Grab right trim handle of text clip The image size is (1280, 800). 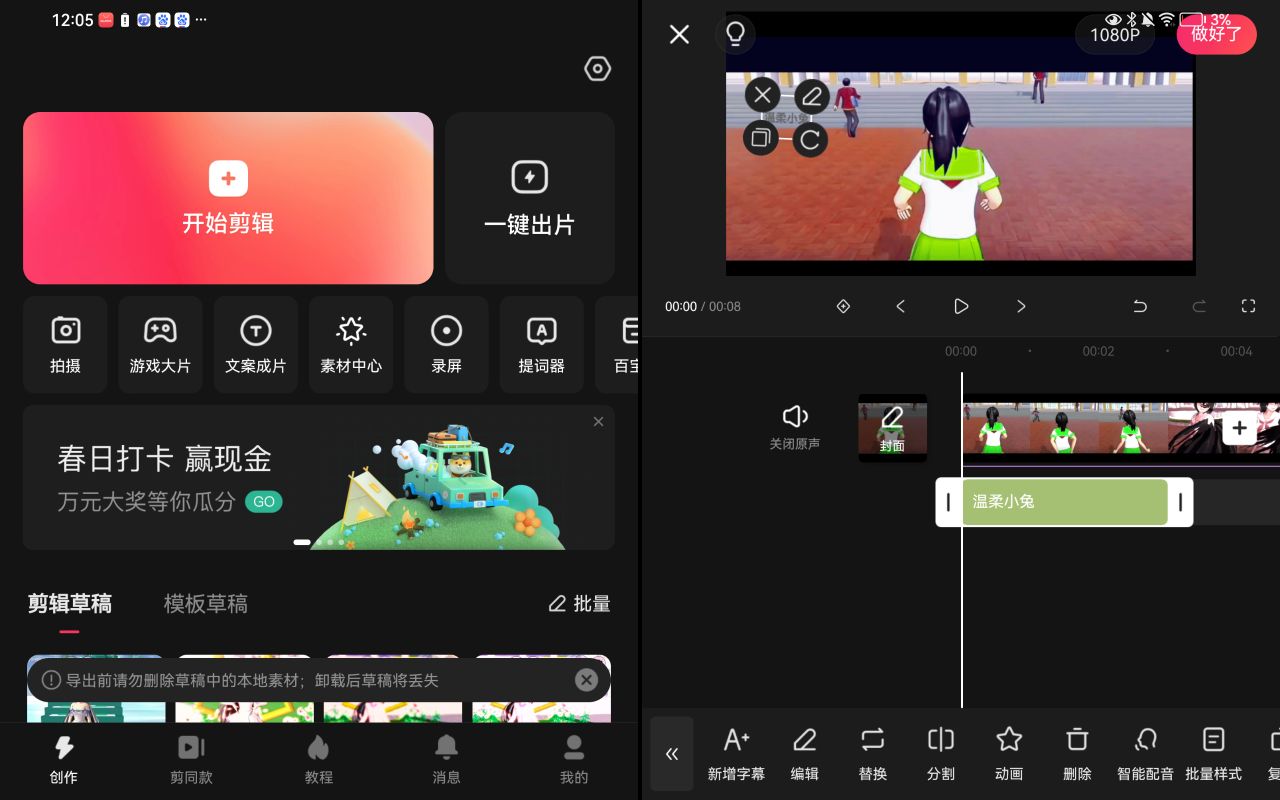(x=1180, y=502)
